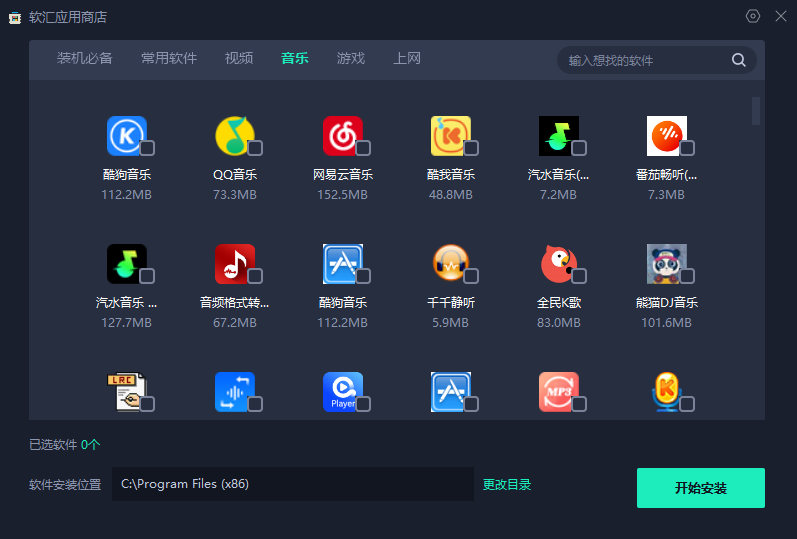Mark the 千千静听 checkbox

tap(471, 276)
